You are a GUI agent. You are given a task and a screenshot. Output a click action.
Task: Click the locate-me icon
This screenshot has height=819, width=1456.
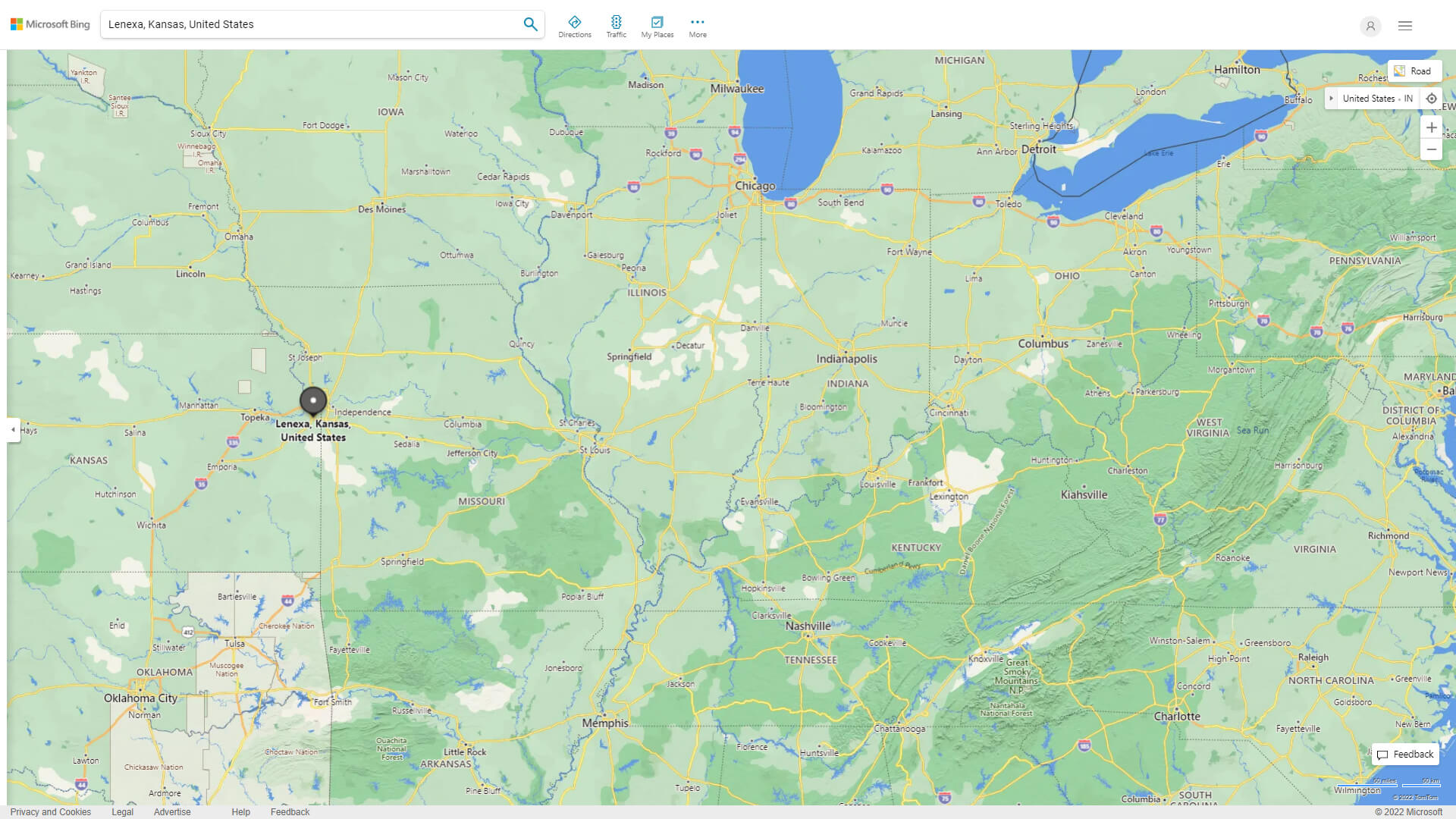point(1432,98)
